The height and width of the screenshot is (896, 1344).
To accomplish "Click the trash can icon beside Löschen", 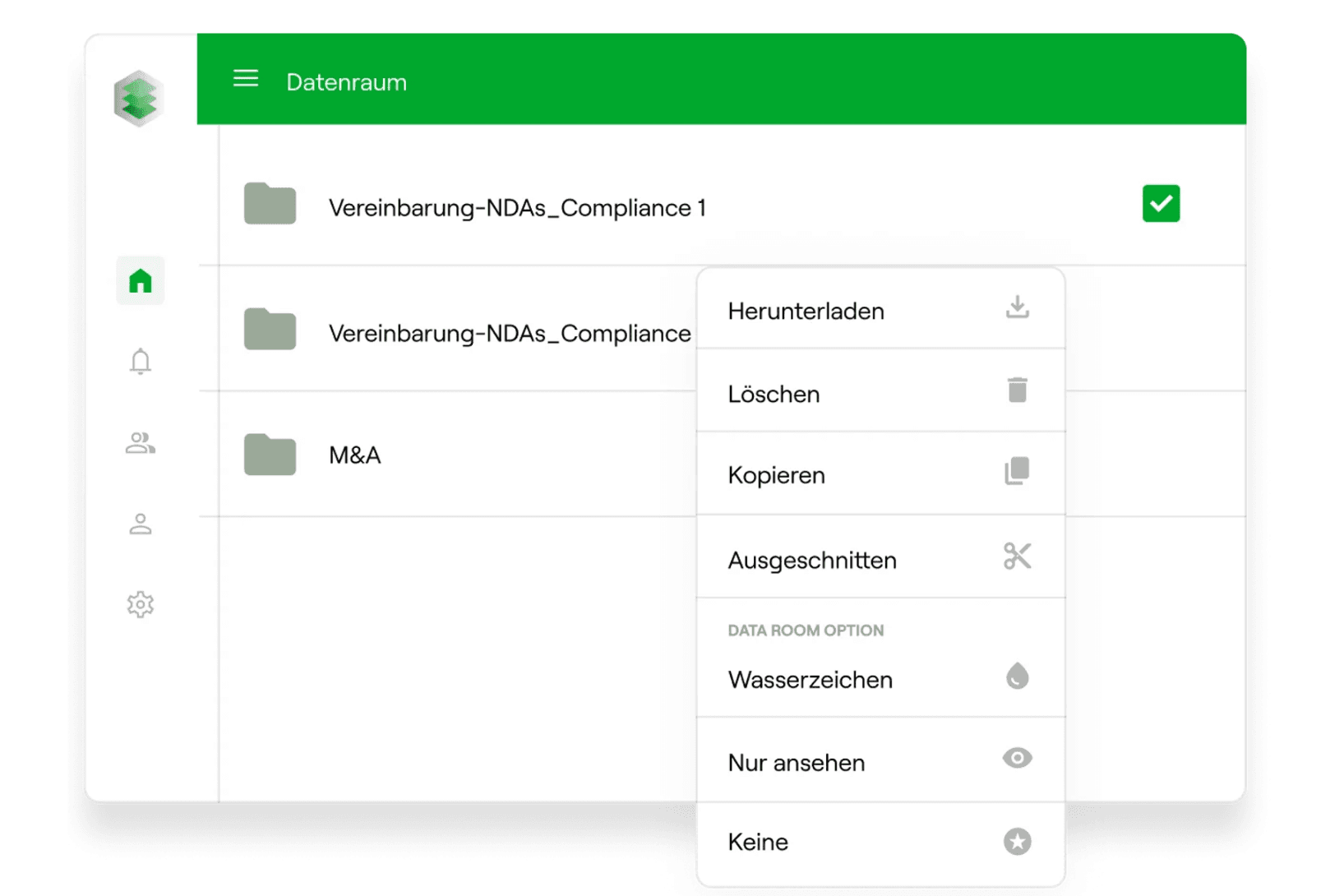I will click(x=1018, y=390).
